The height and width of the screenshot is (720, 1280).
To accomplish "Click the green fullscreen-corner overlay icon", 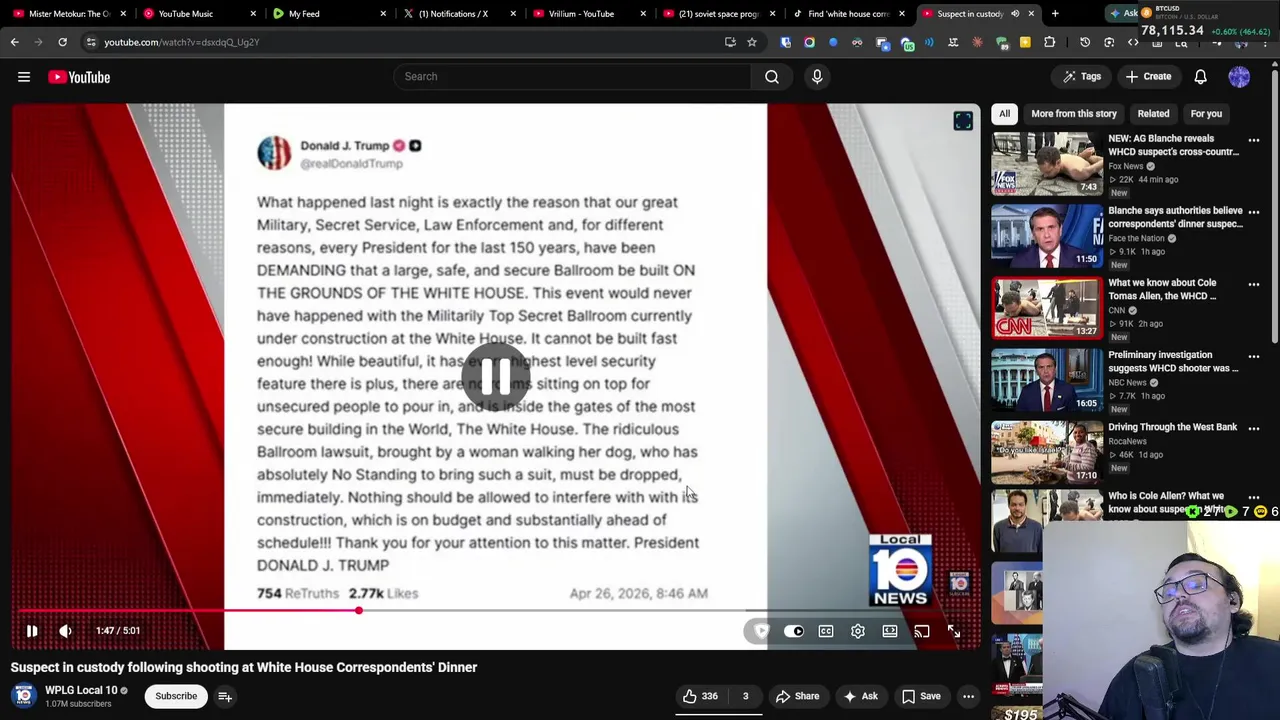I will click(x=963, y=121).
